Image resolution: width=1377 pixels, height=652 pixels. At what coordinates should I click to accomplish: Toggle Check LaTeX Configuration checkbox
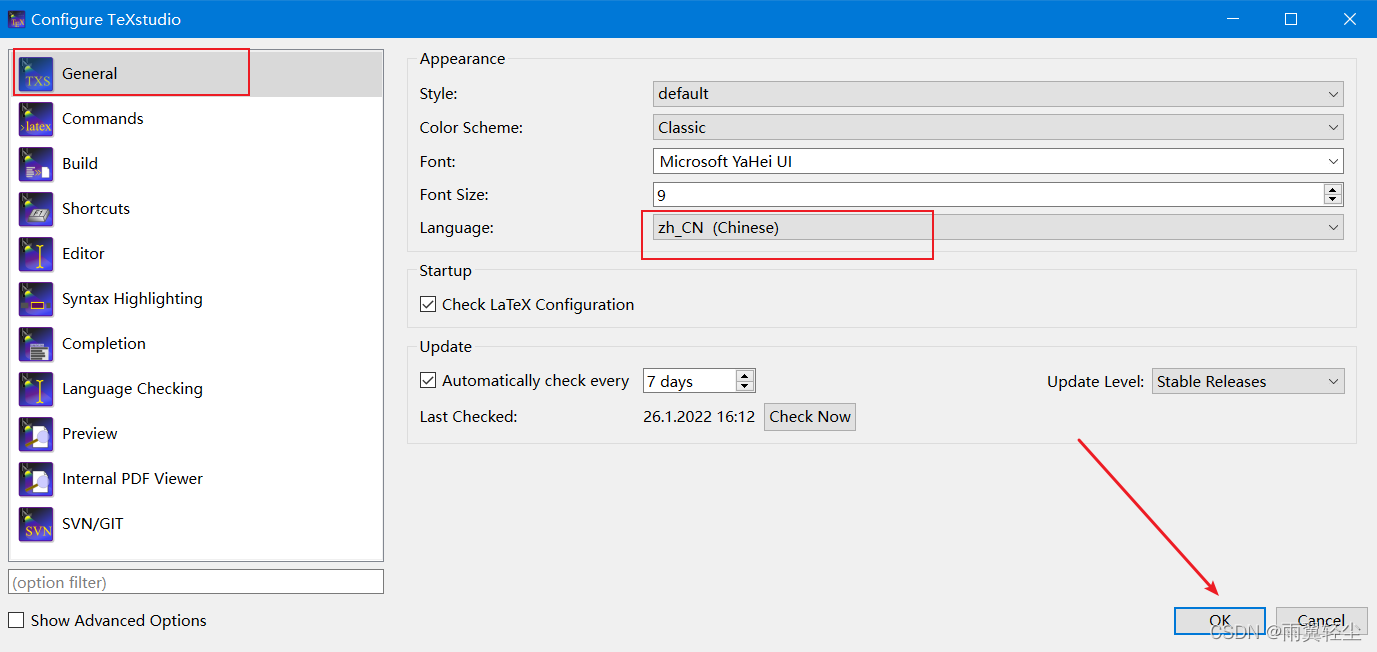428,304
